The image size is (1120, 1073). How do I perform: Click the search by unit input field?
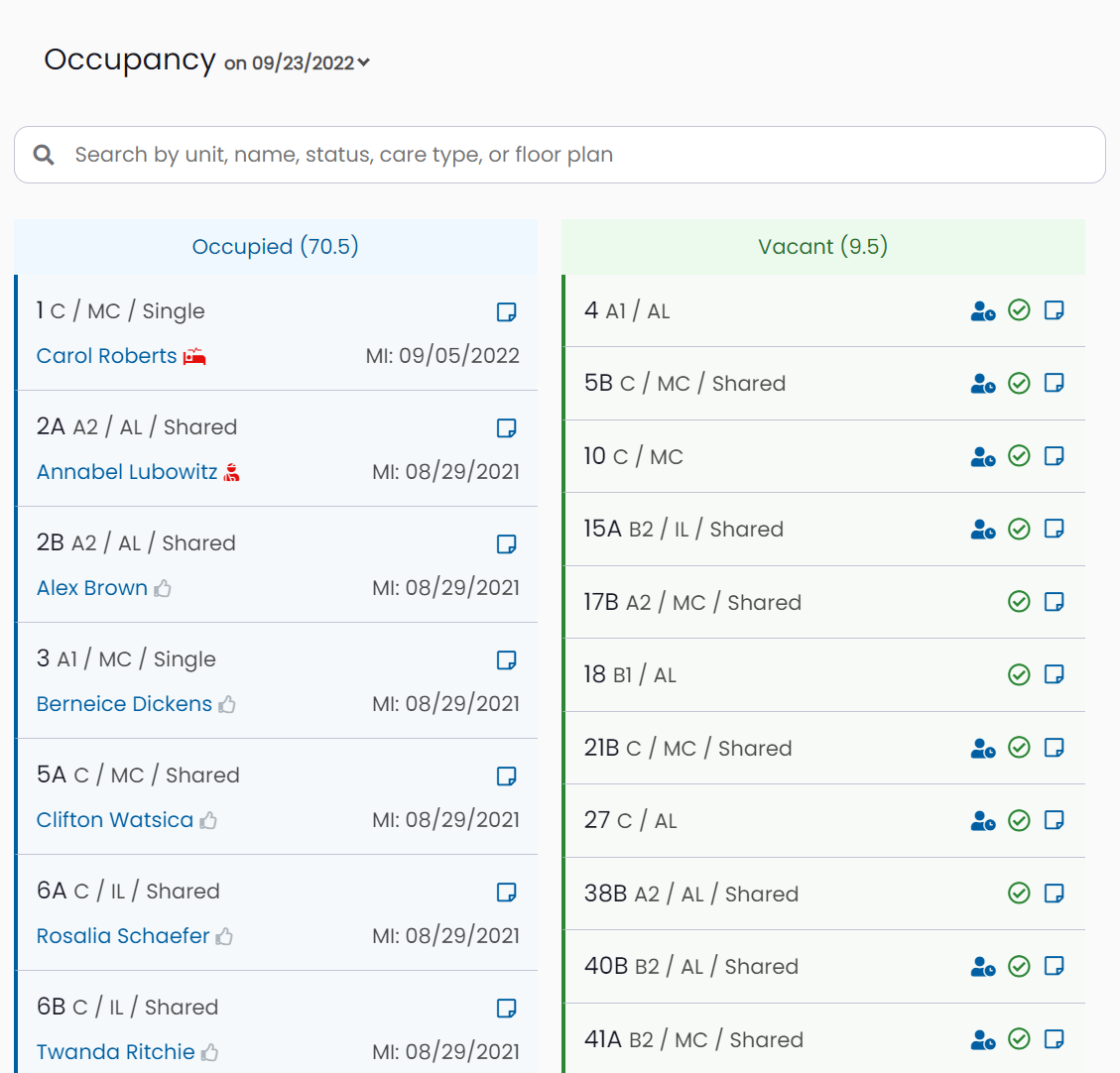(560, 155)
